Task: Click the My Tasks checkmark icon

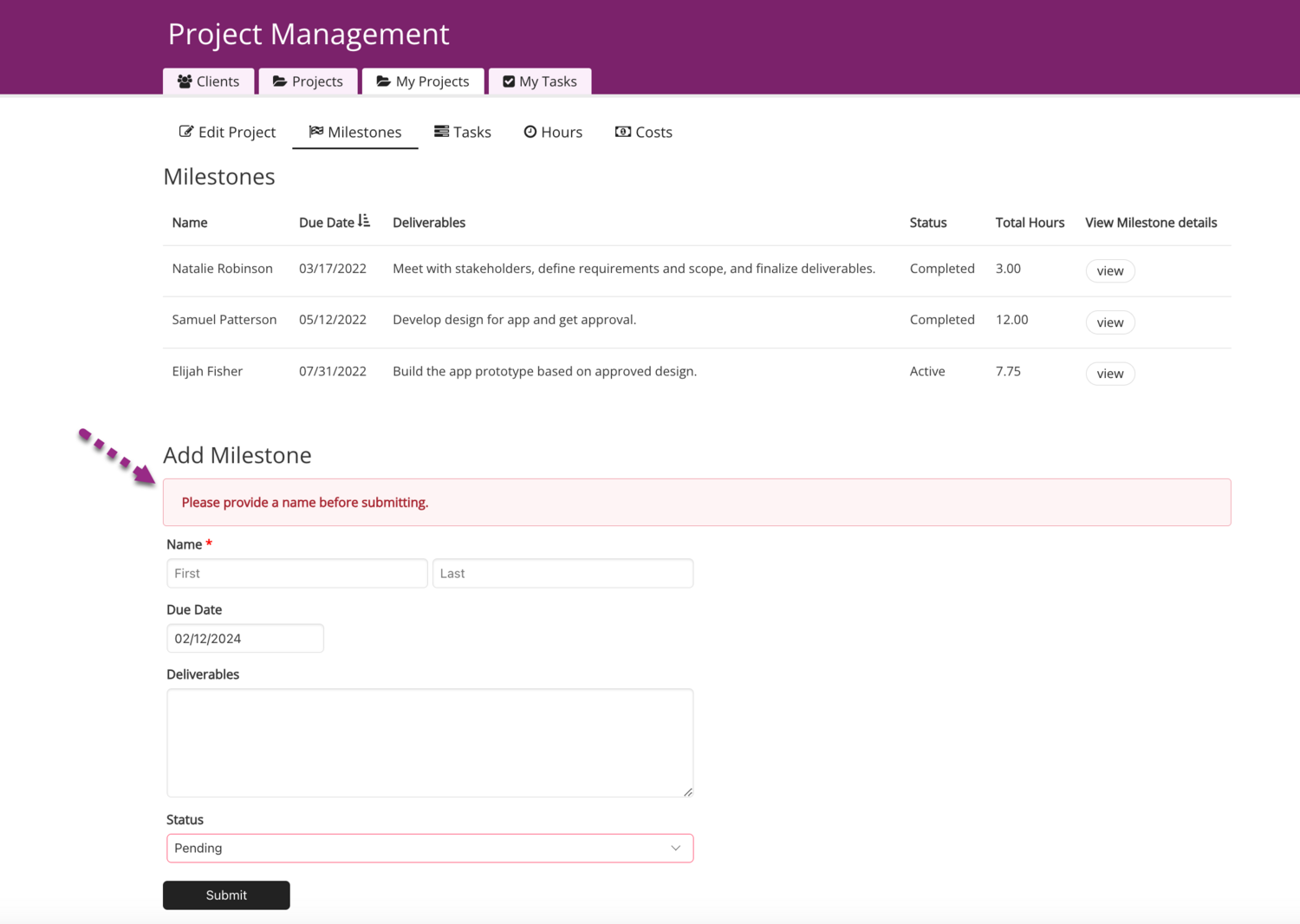Action: point(509,81)
